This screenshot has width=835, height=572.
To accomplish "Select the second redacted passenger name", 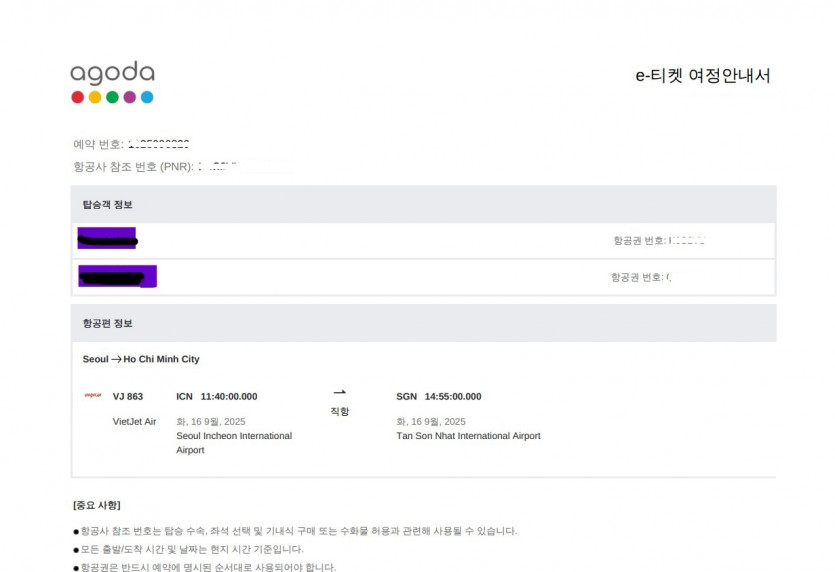I will pyautogui.click(x=117, y=276).
